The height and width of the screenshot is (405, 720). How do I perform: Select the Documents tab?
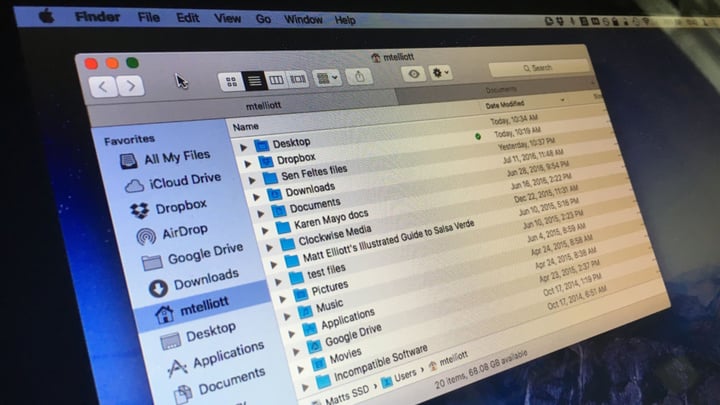(x=501, y=90)
